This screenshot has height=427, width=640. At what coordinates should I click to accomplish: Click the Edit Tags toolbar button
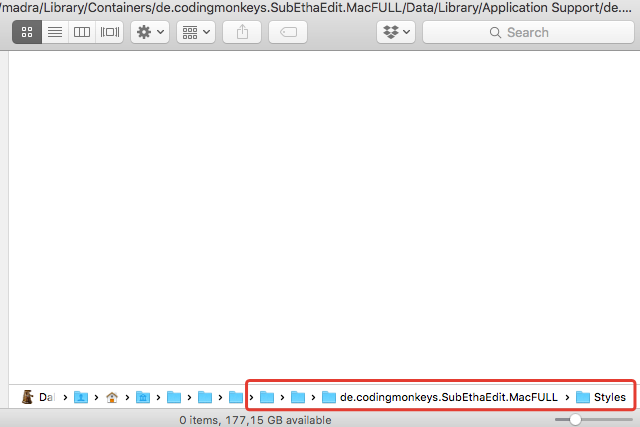pyautogui.click(x=288, y=32)
